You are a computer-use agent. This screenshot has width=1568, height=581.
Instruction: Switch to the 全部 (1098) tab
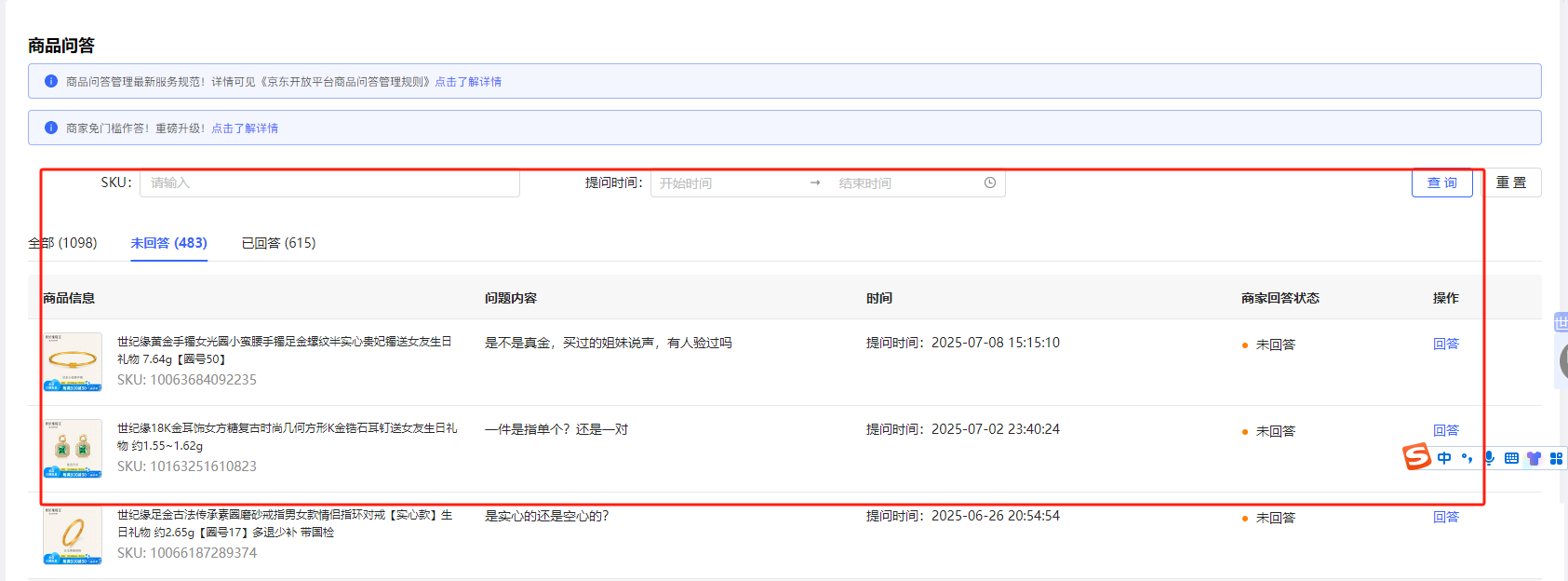coord(62,243)
